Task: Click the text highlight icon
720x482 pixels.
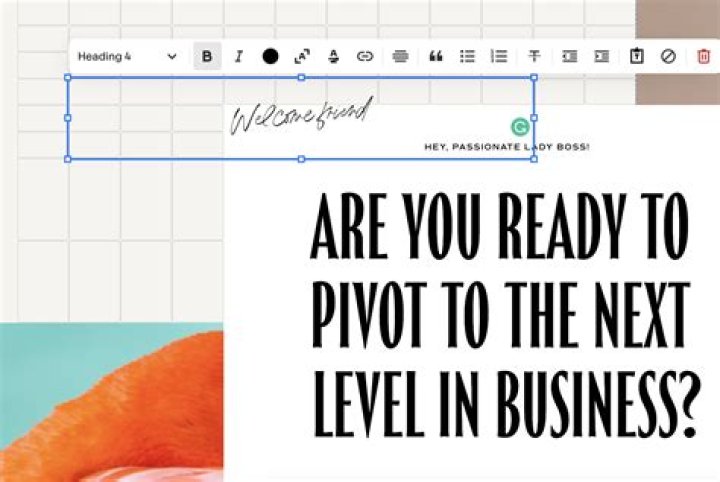Action: [x=333, y=57]
